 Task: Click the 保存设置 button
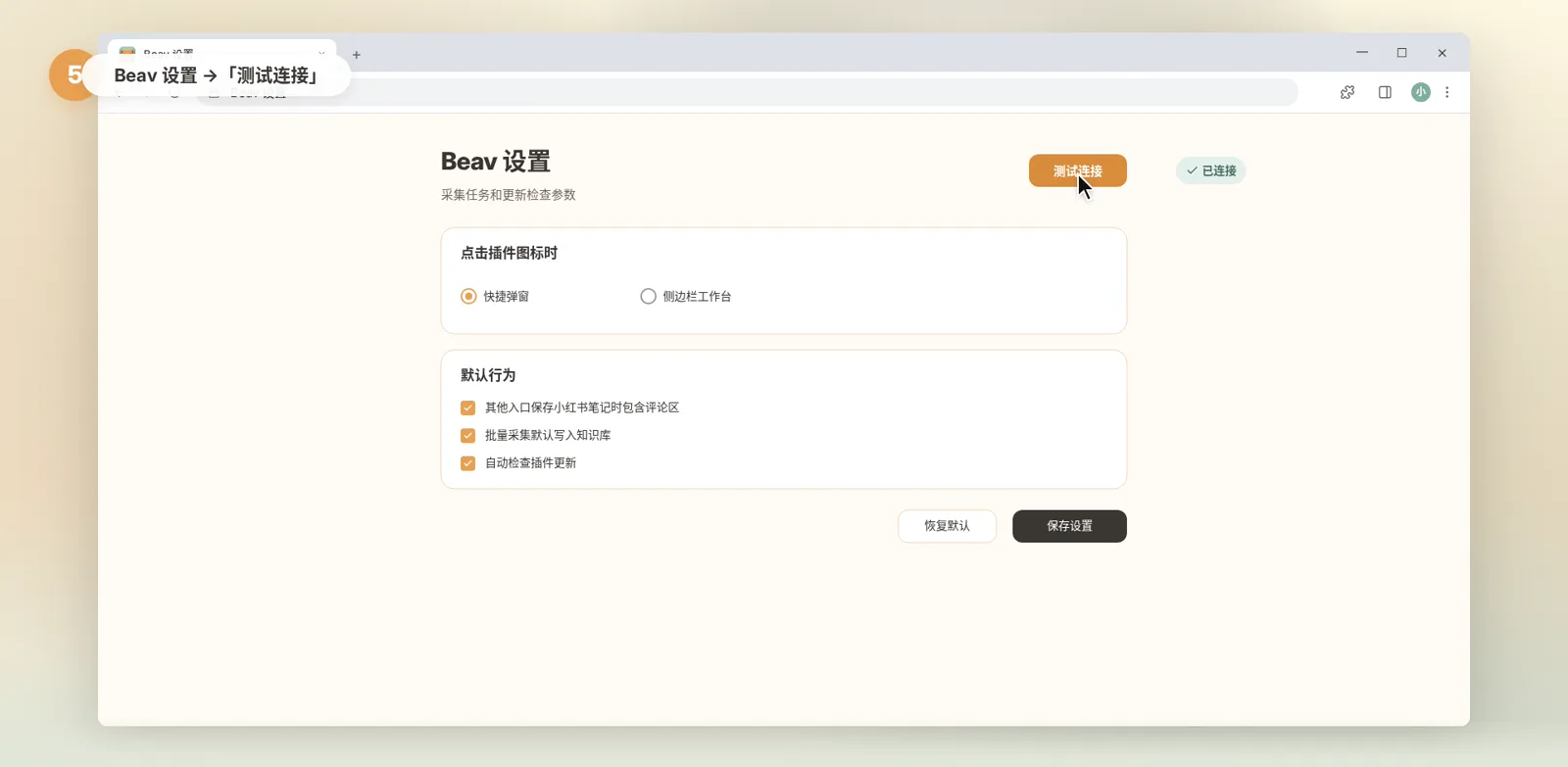(1069, 526)
